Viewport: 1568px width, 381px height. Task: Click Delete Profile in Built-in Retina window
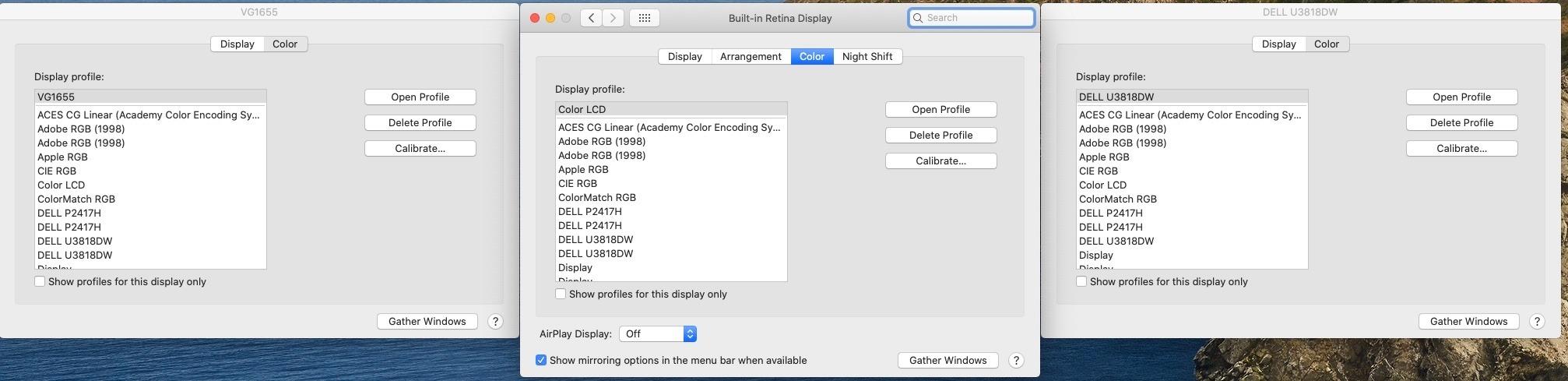pyautogui.click(x=940, y=135)
